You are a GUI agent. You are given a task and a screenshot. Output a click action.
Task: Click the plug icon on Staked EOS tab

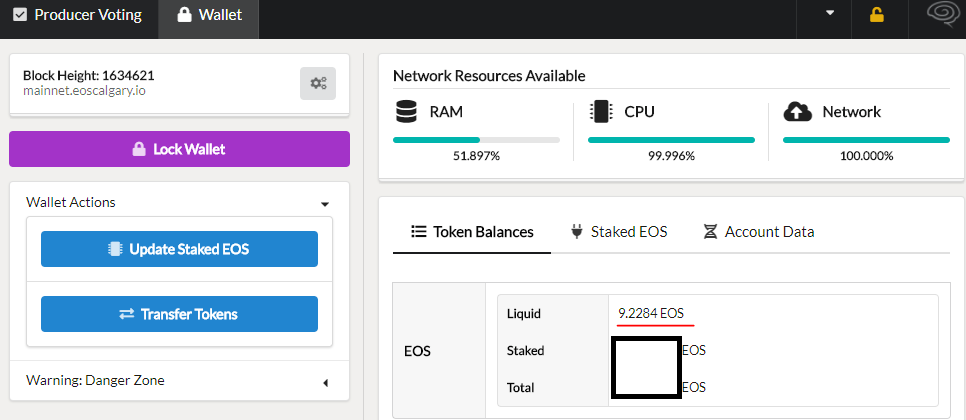[x=576, y=232]
